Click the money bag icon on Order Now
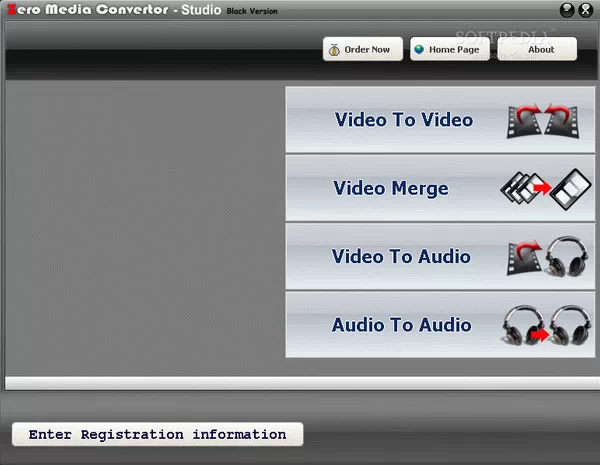The height and width of the screenshot is (465, 600). coord(334,50)
